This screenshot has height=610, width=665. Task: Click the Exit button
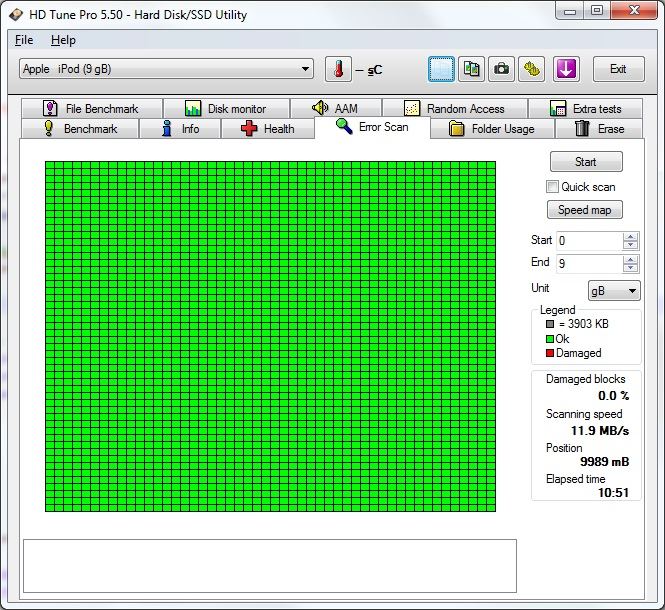click(x=618, y=69)
